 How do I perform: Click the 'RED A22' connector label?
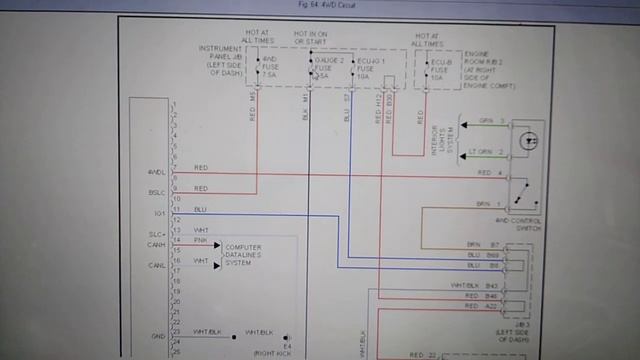point(480,306)
